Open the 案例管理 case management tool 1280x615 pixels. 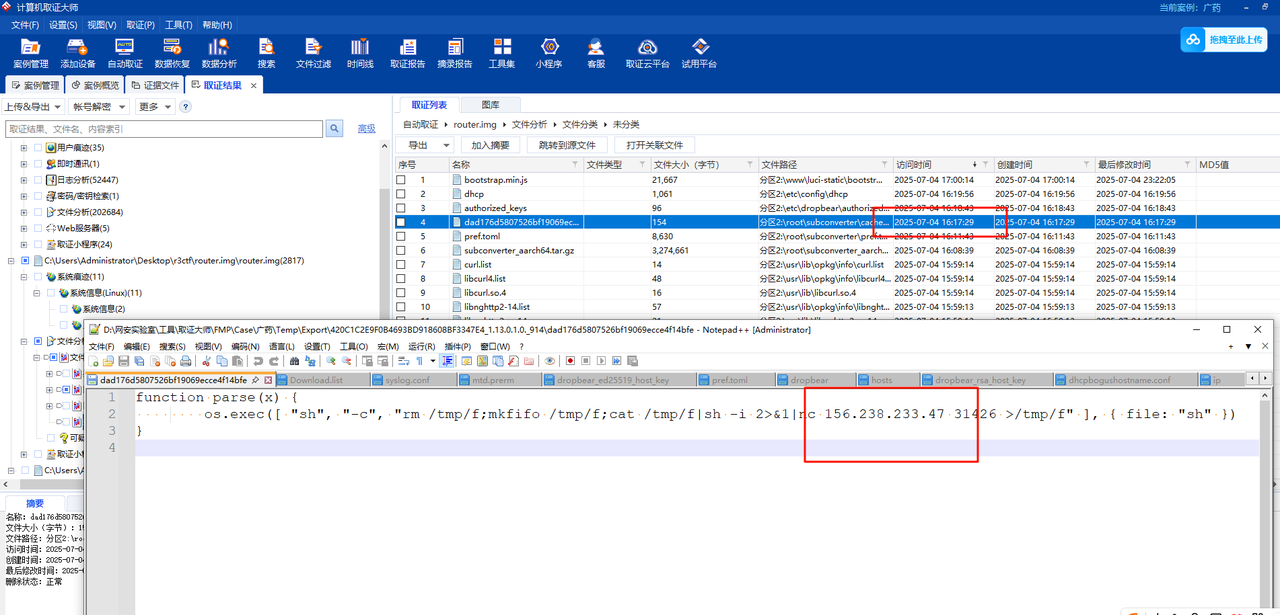tap(30, 52)
